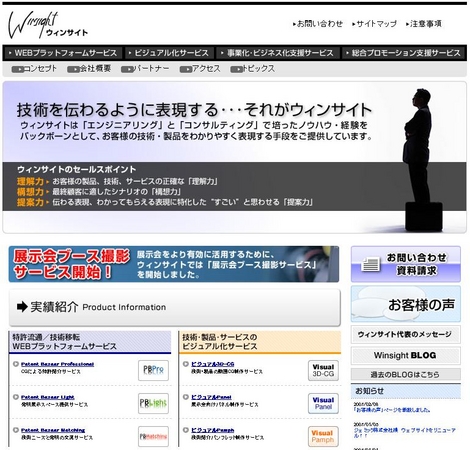Select the Visual Pamph badge
The height and width of the screenshot is (450, 470).
(x=323, y=436)
